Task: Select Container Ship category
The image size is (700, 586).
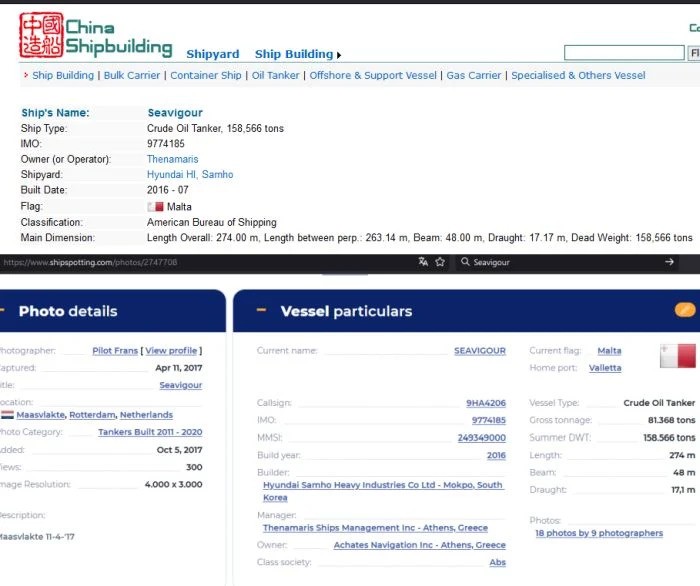Action: point(206,75)
